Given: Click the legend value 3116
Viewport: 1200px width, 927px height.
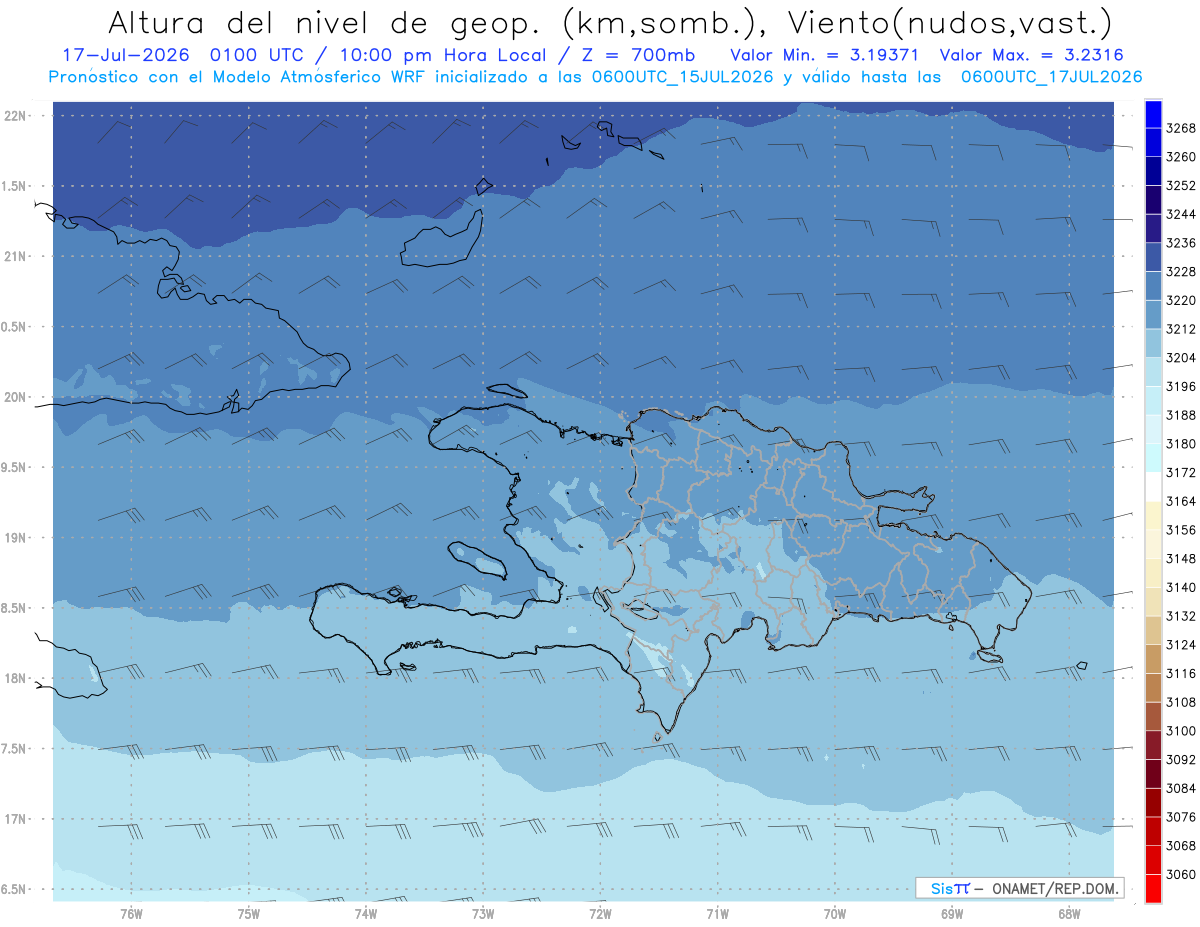Looking at the screenshot, I should [x=1181, y=673].
